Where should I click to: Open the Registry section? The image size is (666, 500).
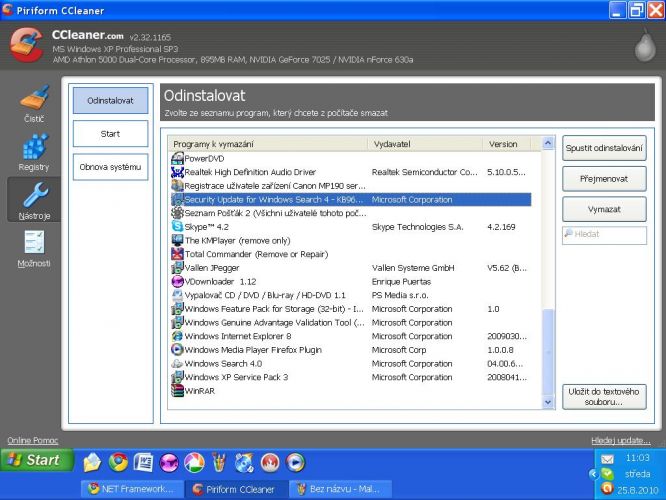[34, 153]
